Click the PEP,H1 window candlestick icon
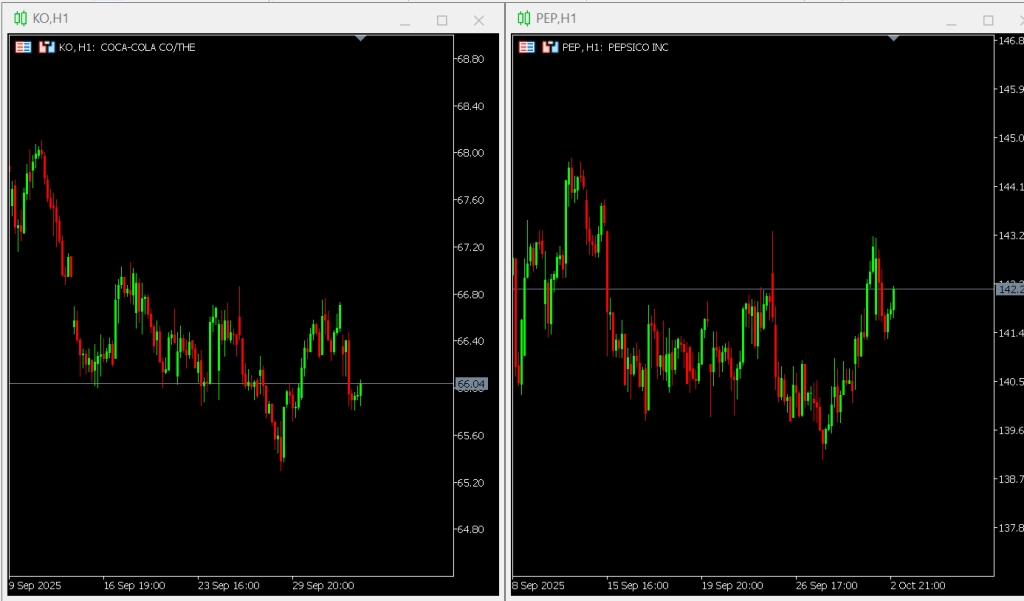 (x=524, y=19)
